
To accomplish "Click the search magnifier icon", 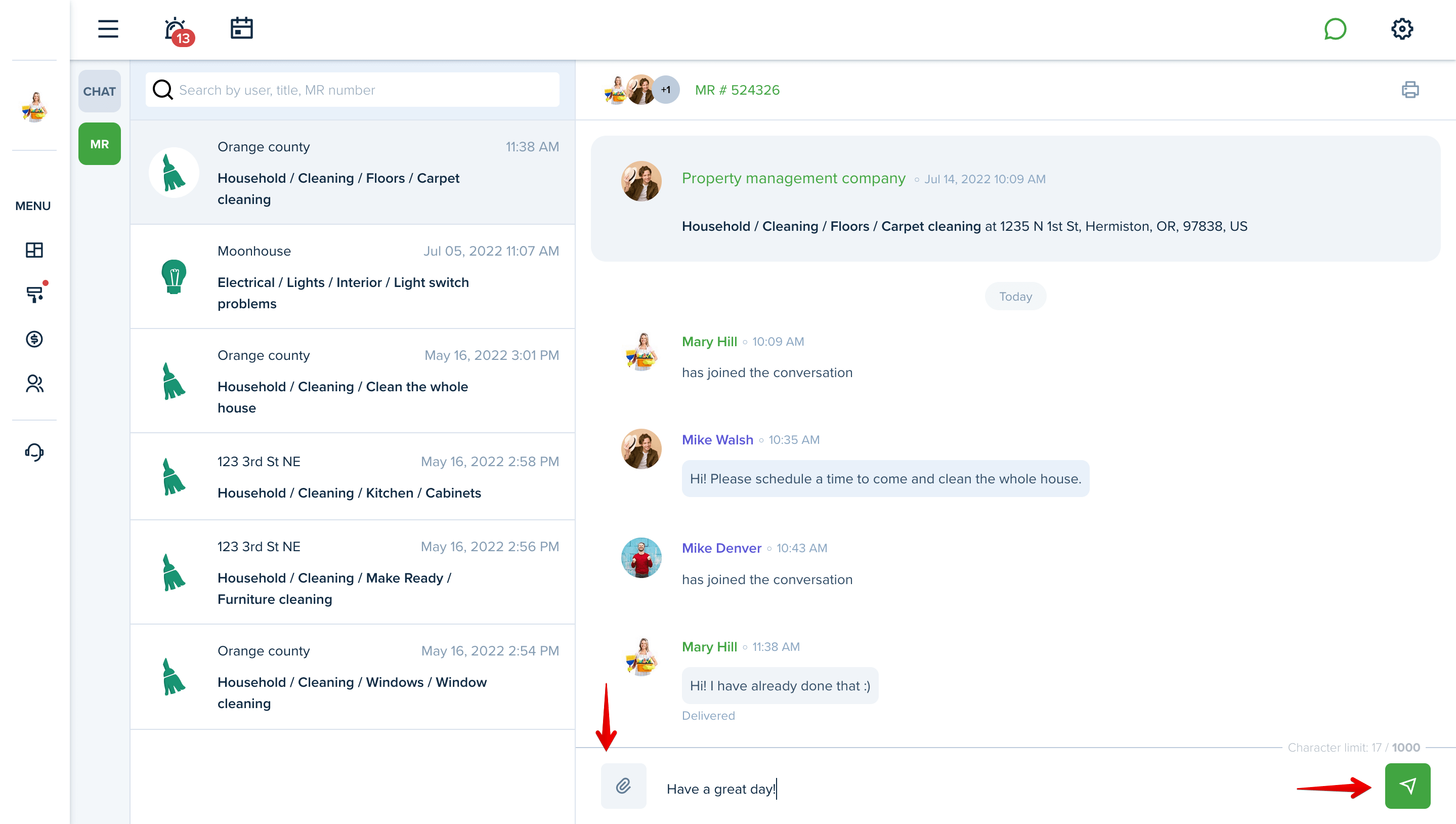I will point(163,90).
